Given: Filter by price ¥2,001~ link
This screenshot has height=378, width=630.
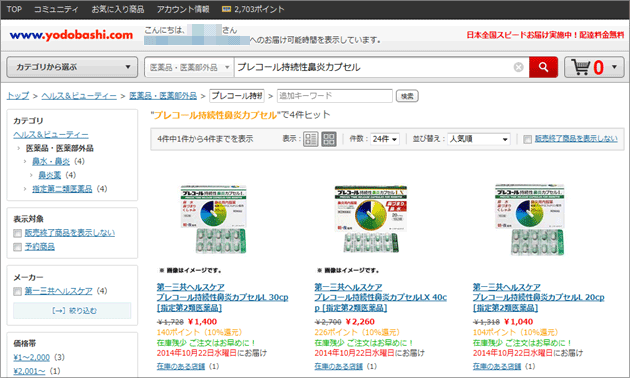Looking at the screenshot, I should [x=29, y=371].
